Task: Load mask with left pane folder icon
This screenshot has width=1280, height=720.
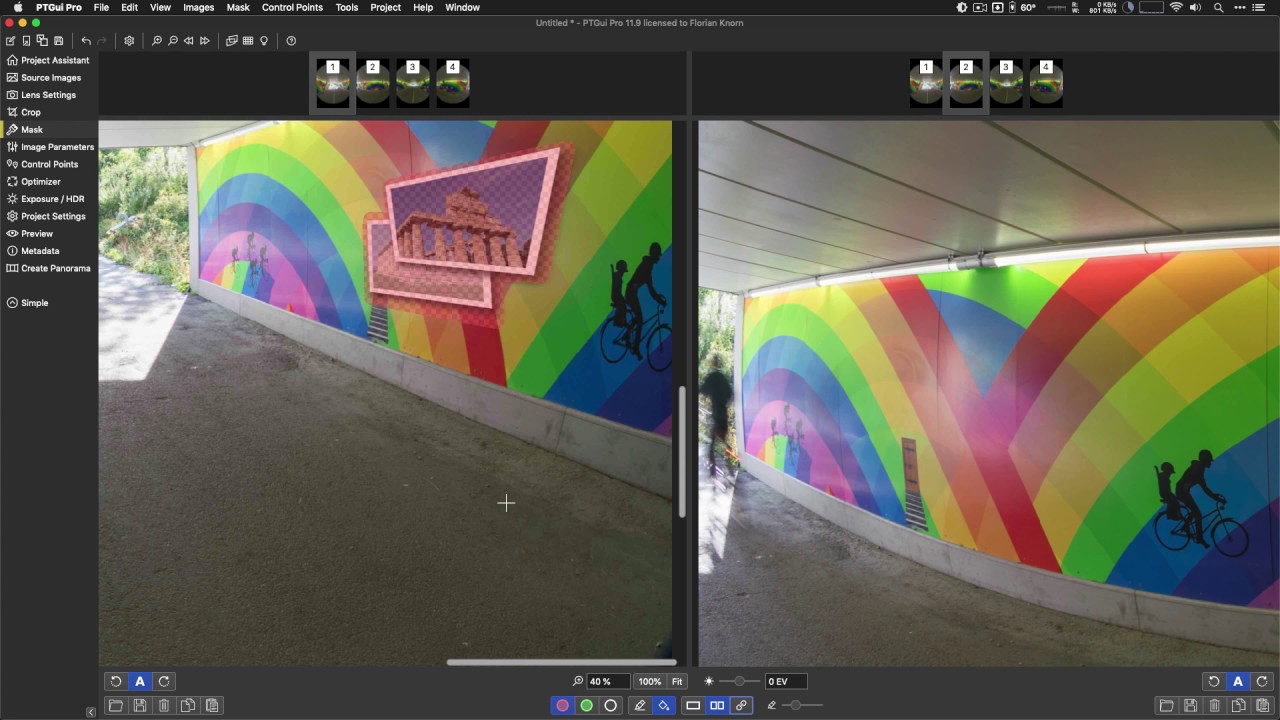Action: click(116, 705)
